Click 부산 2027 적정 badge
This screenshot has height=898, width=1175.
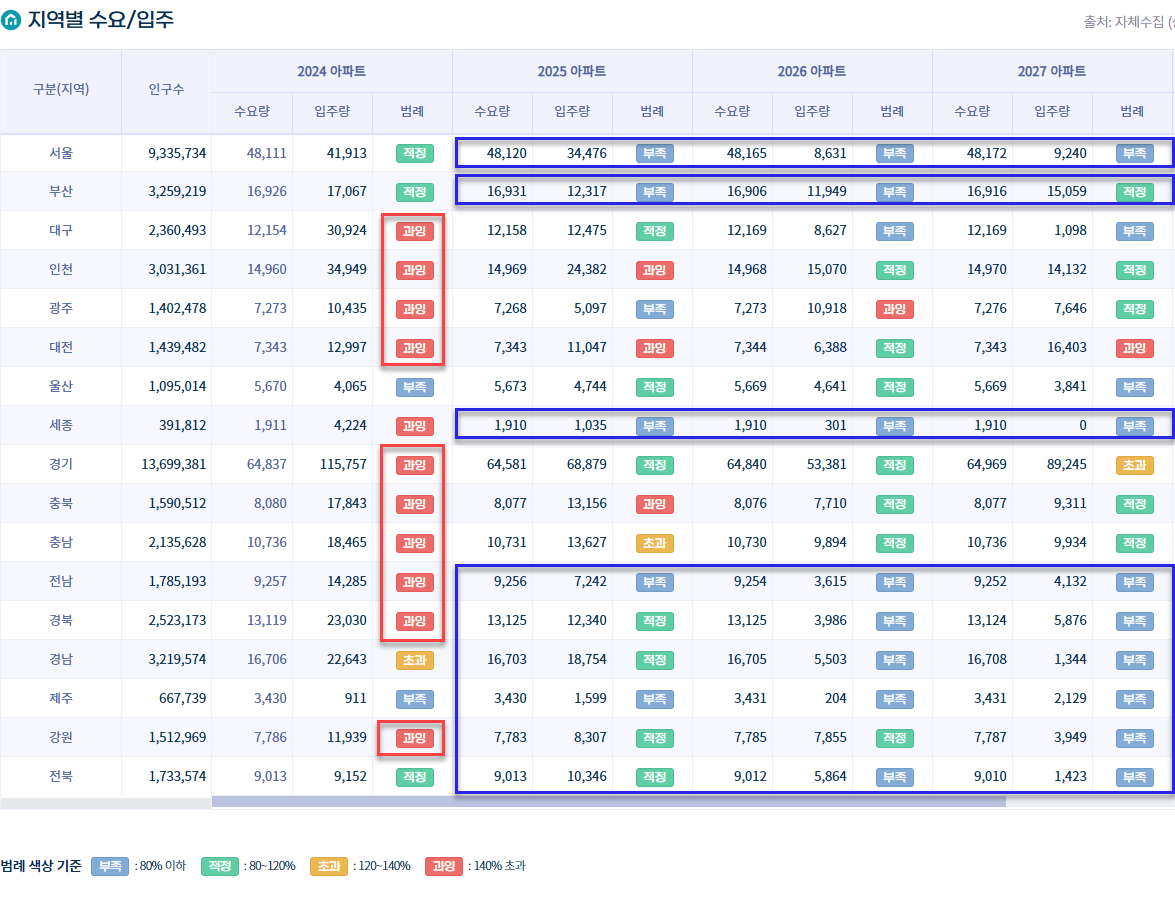1135,192
